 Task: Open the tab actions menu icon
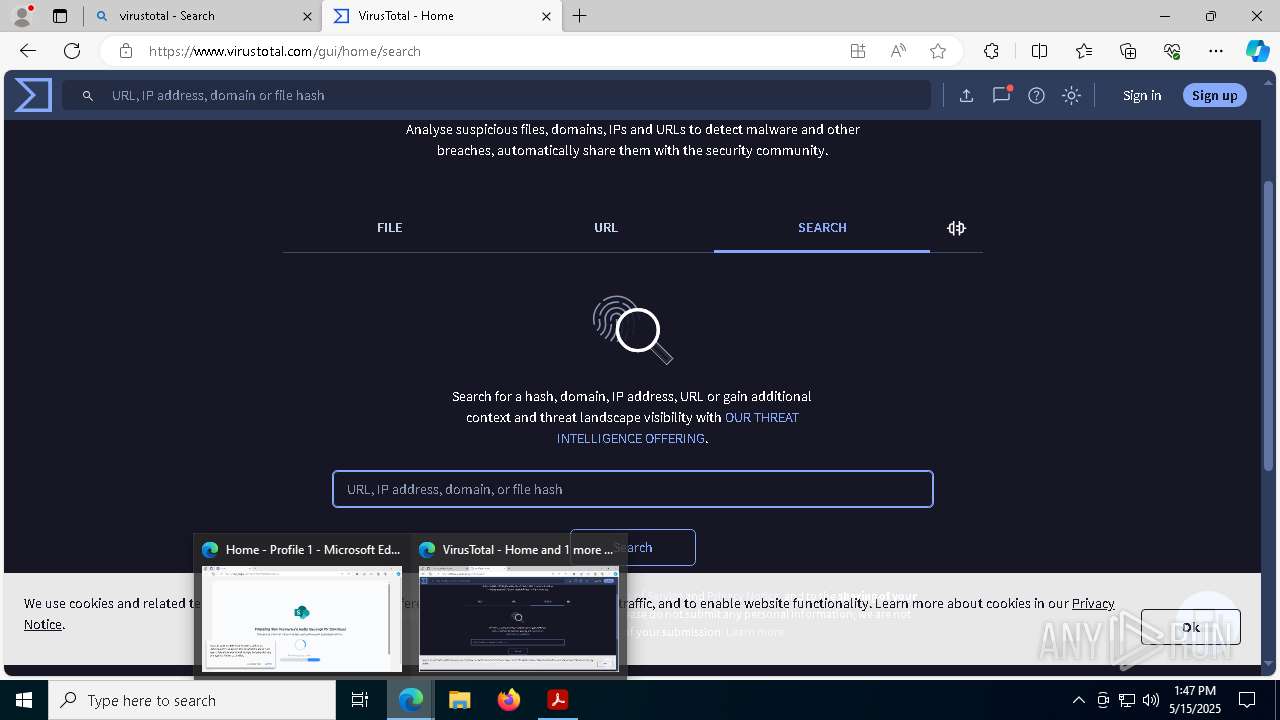pos(60,16)
